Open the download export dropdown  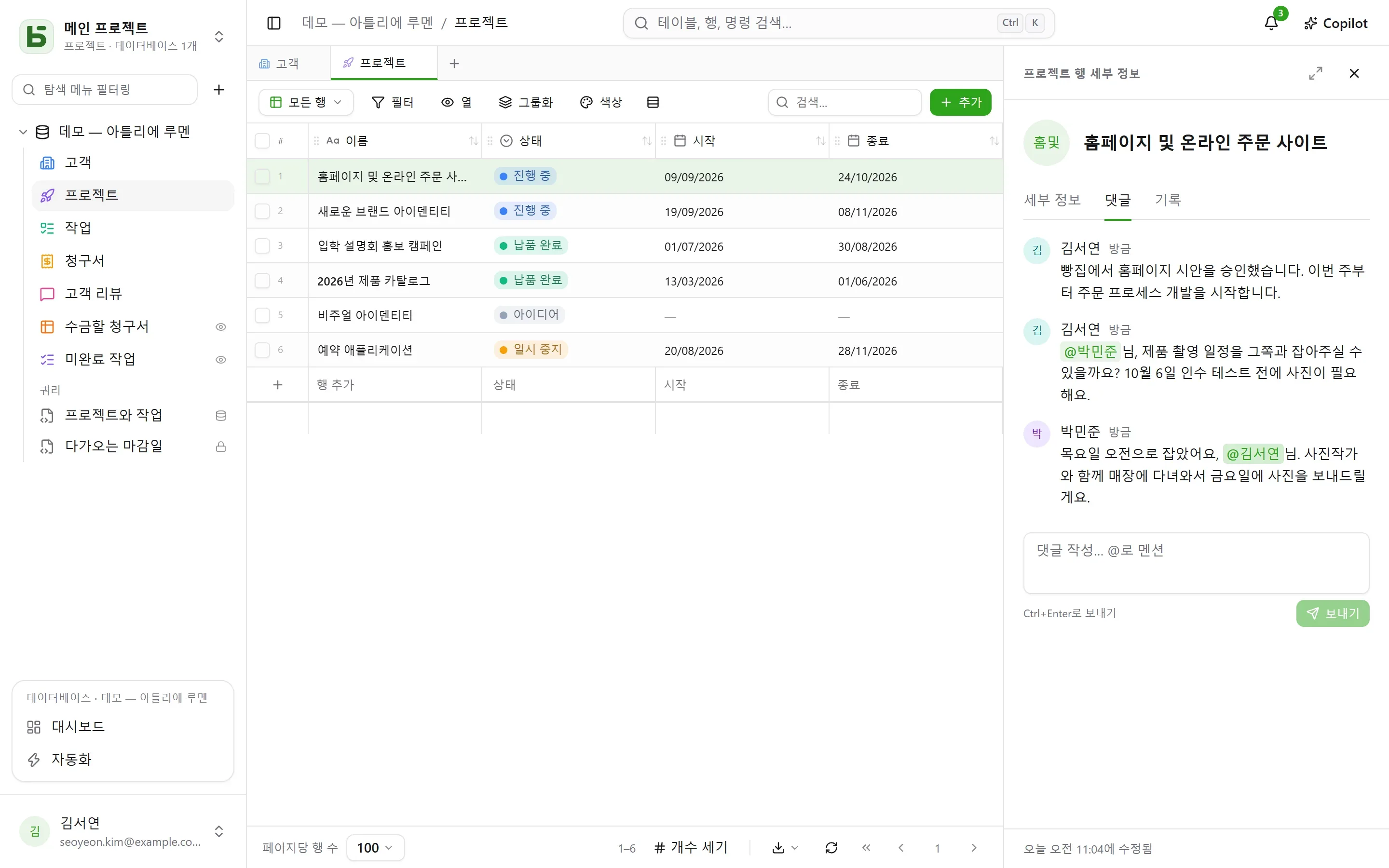785,848
